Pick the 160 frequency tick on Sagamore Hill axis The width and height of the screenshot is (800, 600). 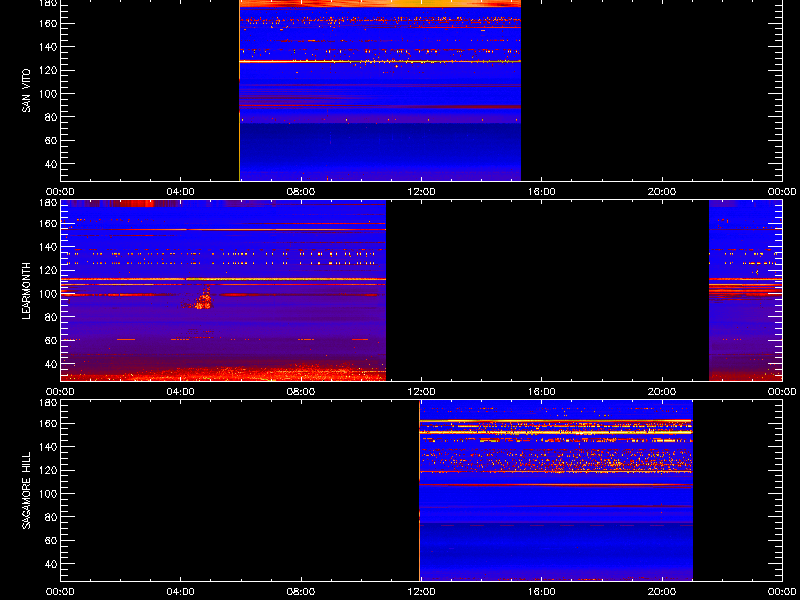[x=49, y=423]
